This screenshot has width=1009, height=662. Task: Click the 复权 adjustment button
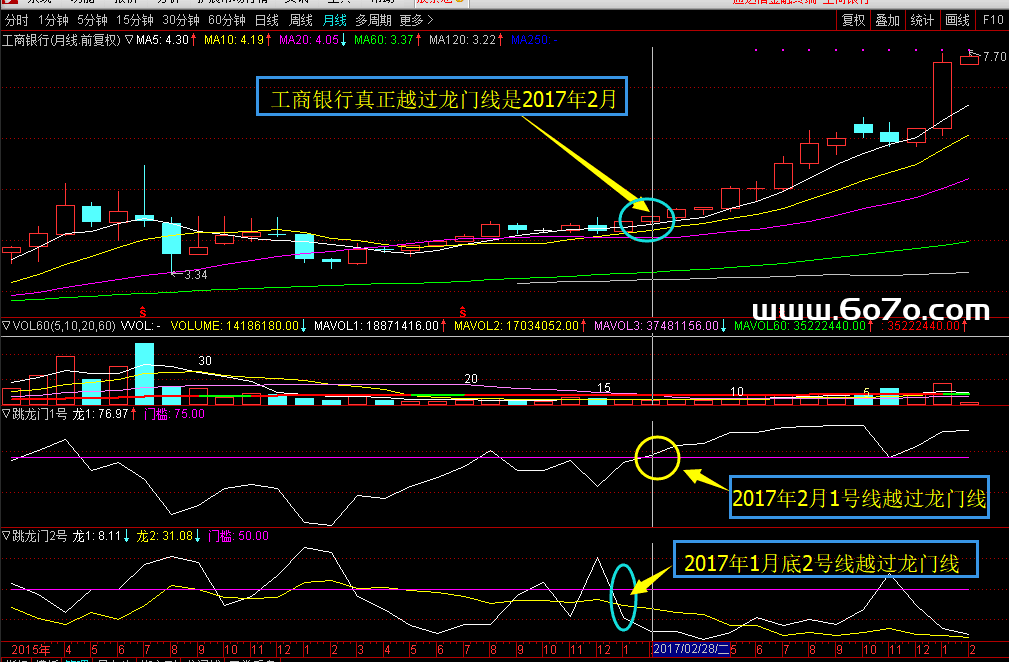pos(853,20)
